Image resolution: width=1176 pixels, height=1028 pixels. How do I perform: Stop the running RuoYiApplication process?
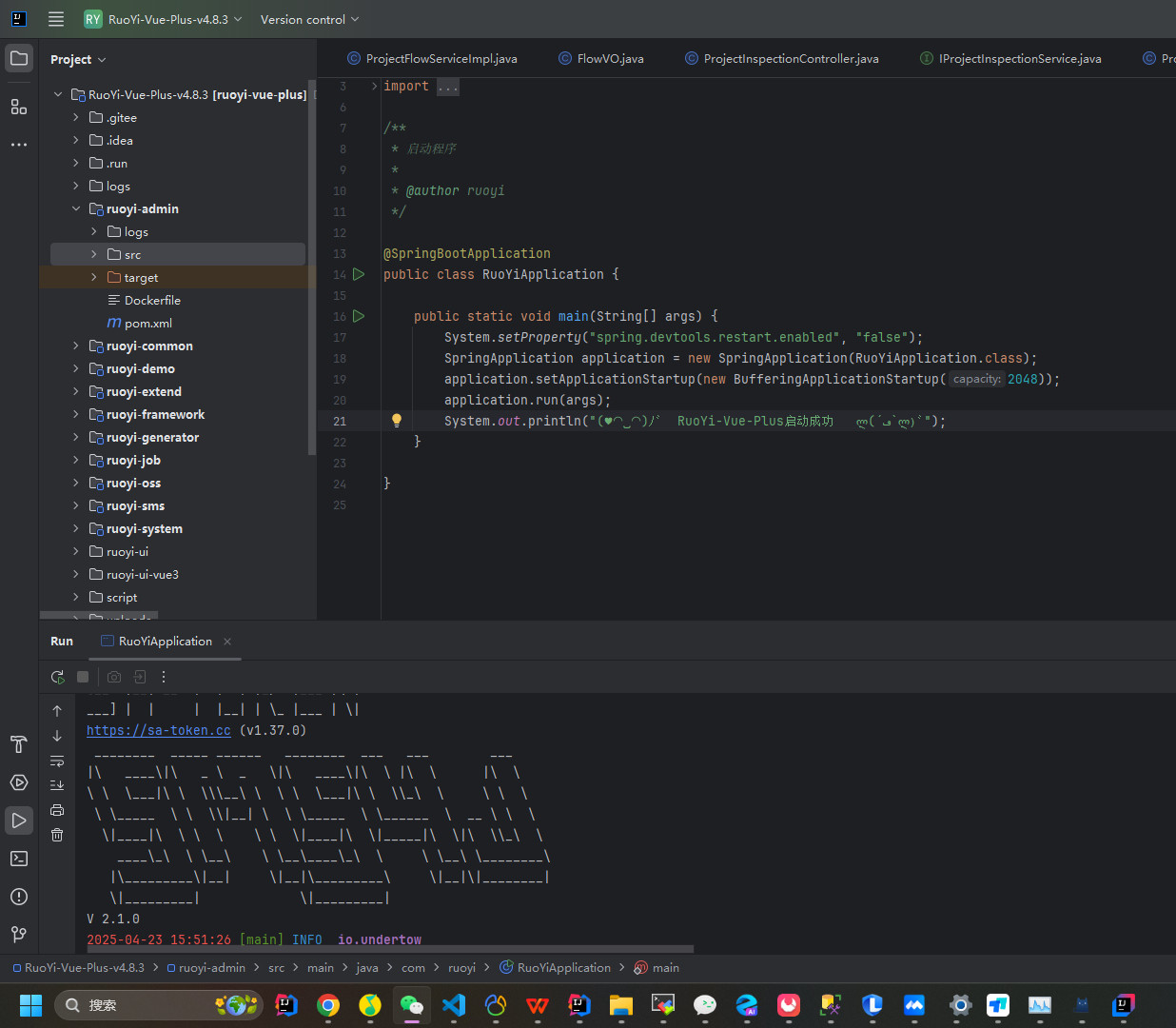click(x=83, y=677)
